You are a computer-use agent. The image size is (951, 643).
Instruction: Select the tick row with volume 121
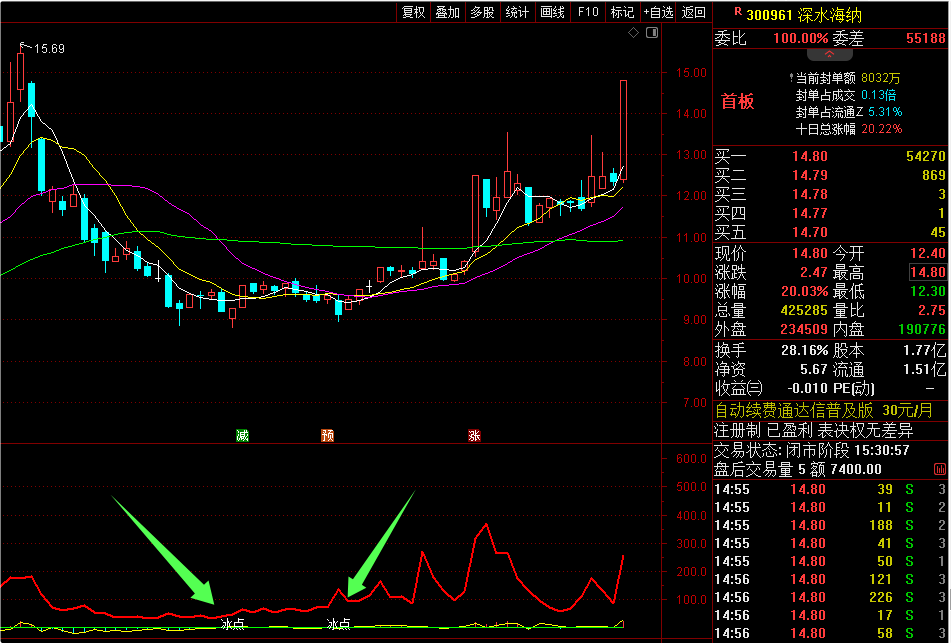point(830,579)
